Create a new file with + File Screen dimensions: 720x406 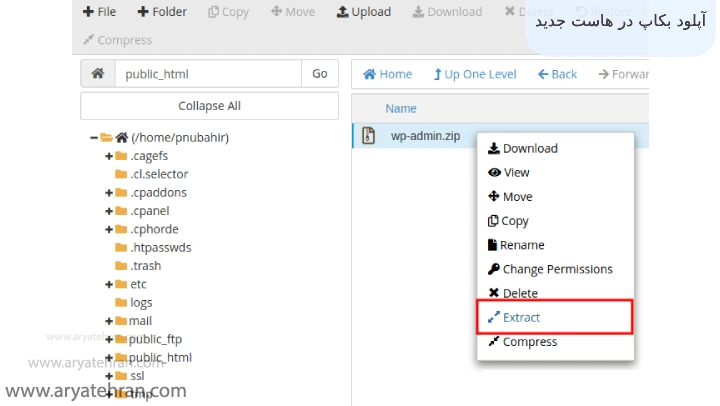click(99, 12)
